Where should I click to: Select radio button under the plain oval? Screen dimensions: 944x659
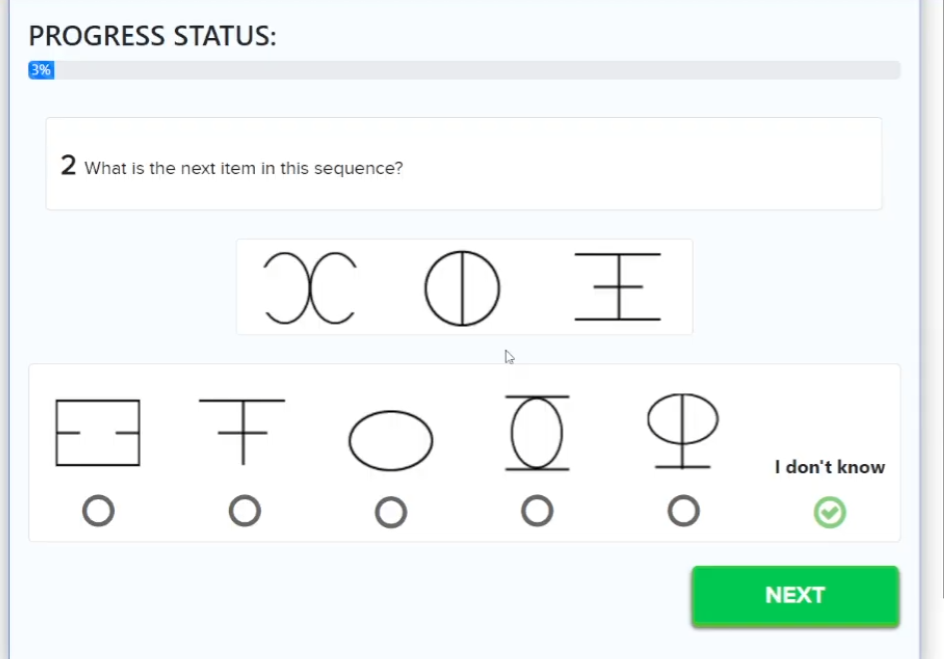(x=391, y=513)
